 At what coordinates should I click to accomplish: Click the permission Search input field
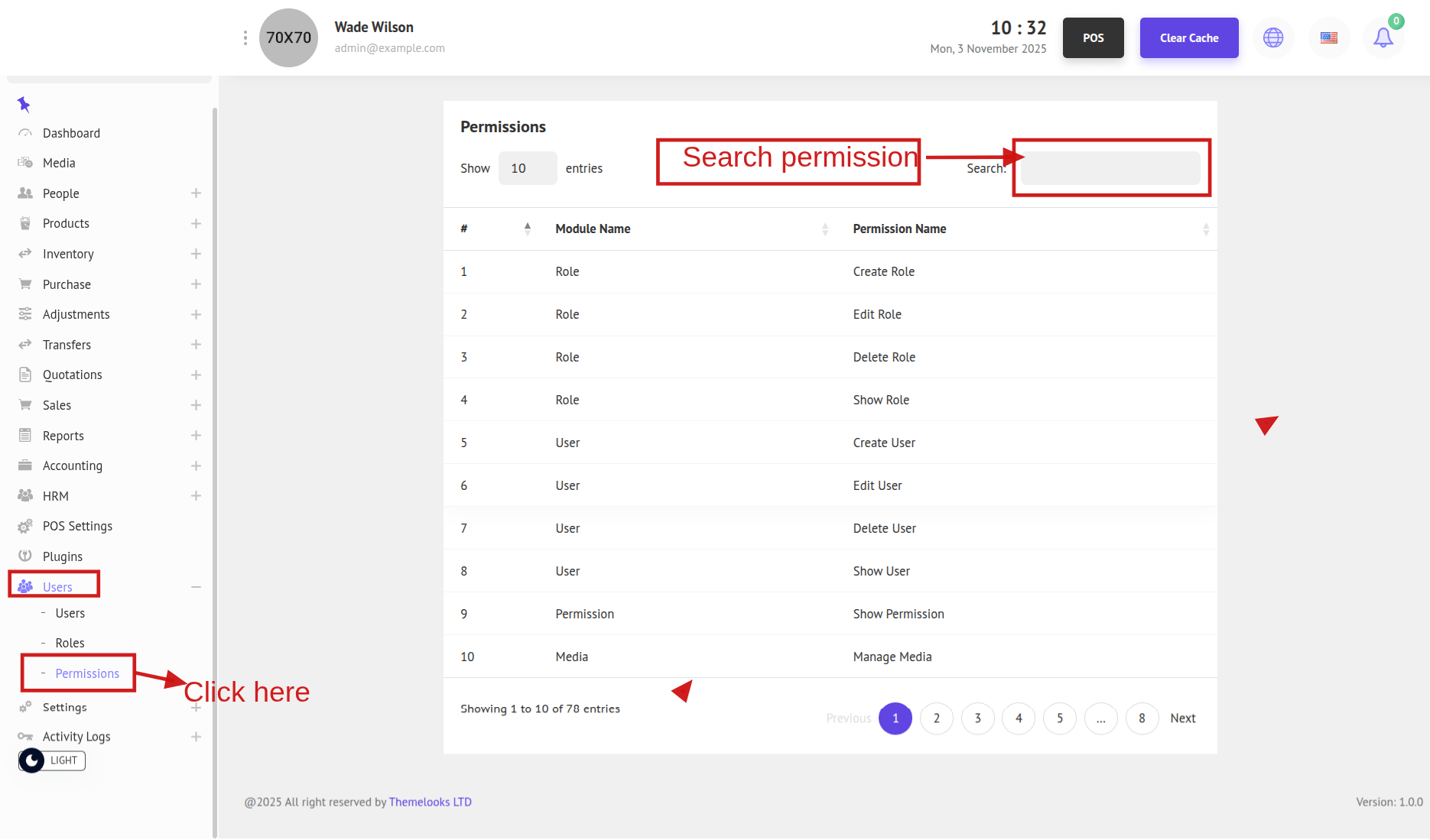(x=1110, y=168)
